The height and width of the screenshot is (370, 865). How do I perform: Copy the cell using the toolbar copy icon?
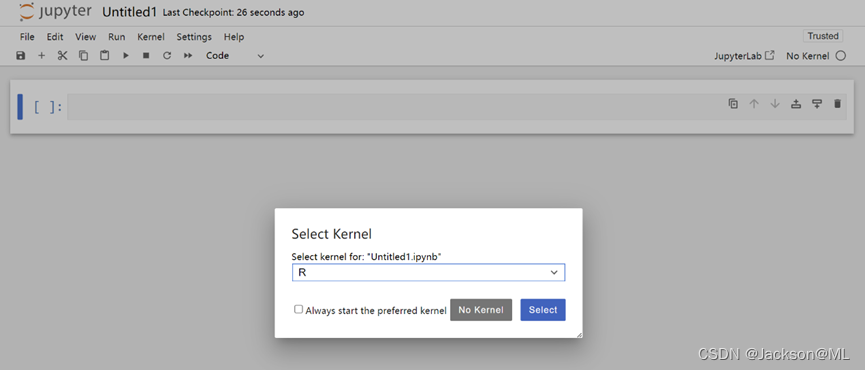click(x=83, y=56)
